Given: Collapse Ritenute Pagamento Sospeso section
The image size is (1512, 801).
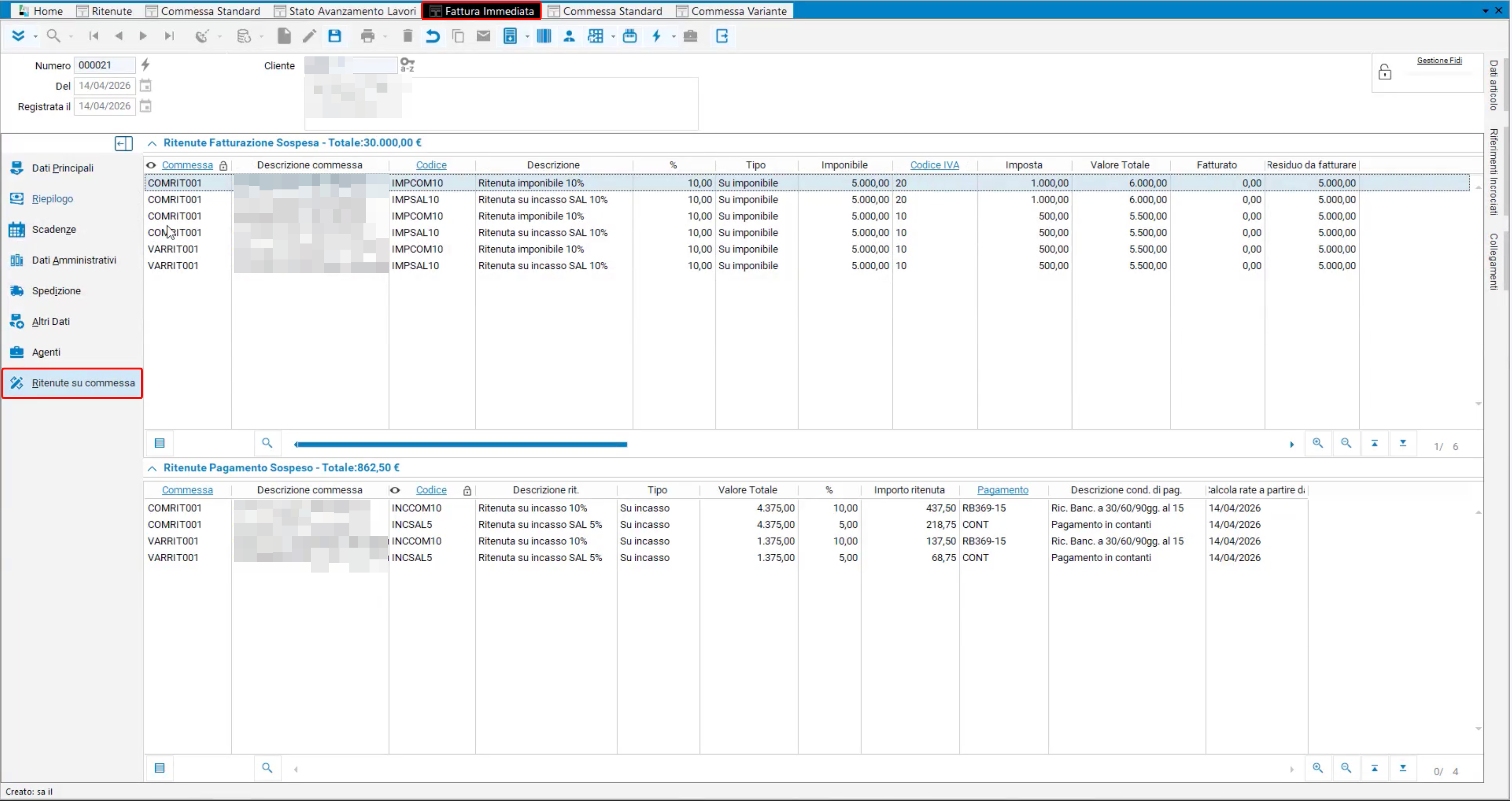Looking at the screenshot, I should tap(152, 468).
